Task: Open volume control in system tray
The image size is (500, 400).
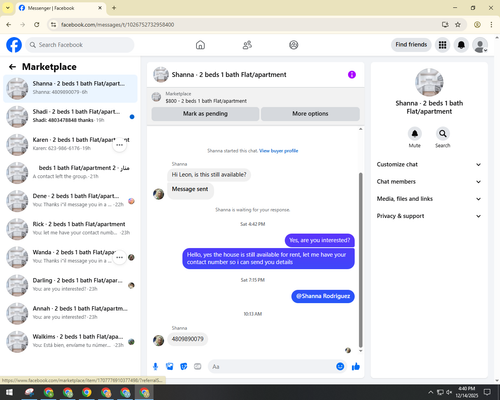Action: click(x=449, y=392)
